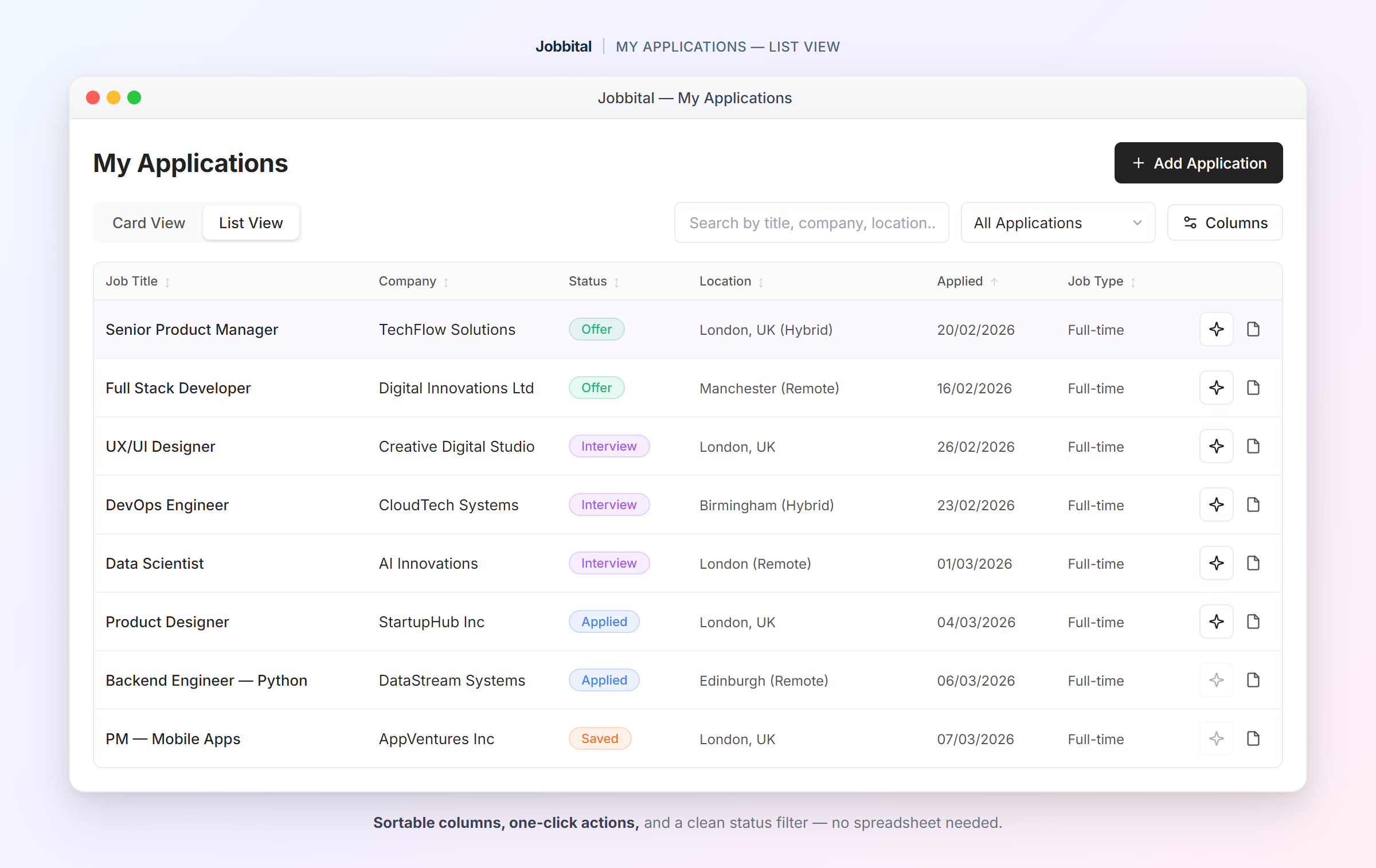
Task: Click the sparkle icon on DevOps Engineer row
Action: point(1217,505)
